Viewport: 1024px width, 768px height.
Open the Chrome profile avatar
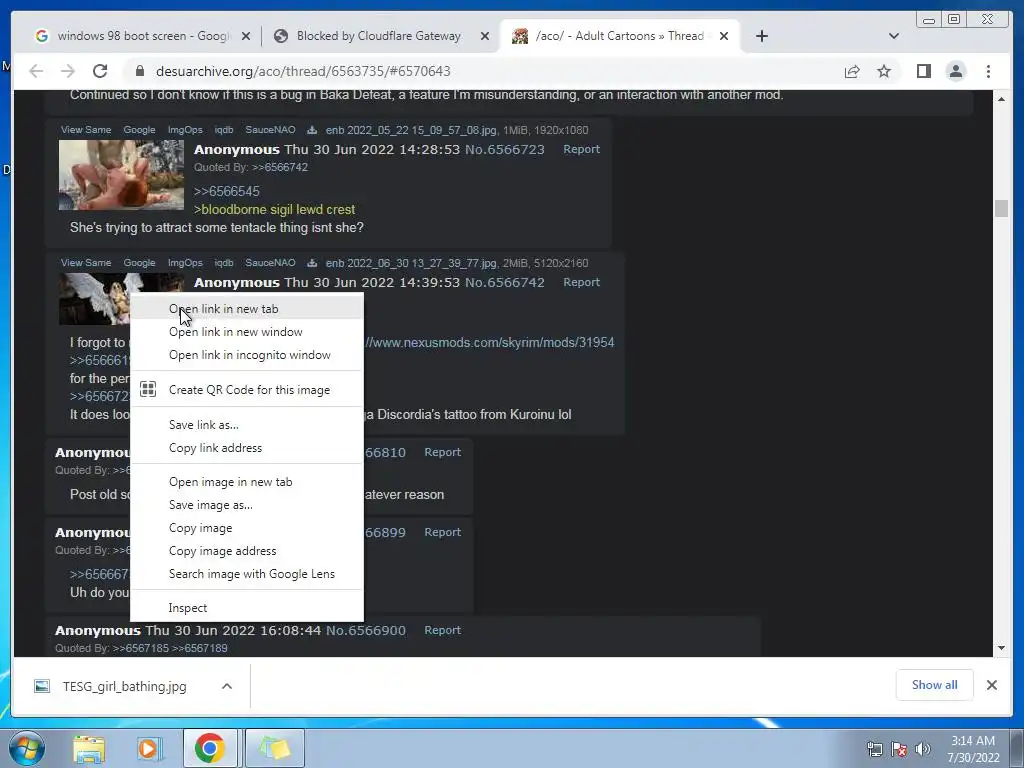[955, 71]
